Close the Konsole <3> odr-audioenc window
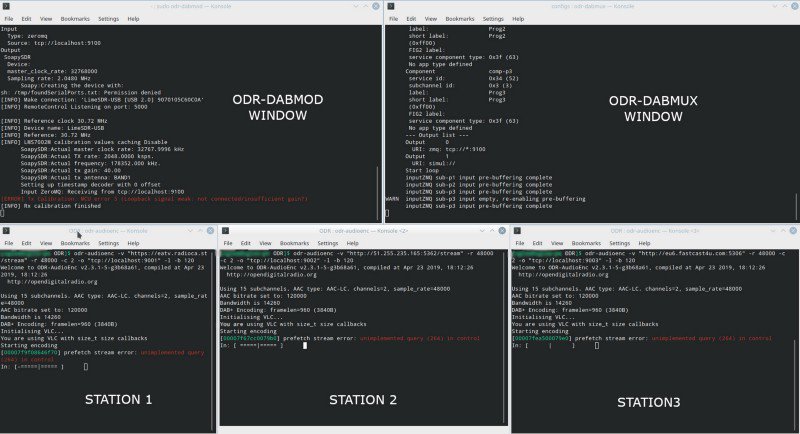The image size is (800, 434). (793, 231)
